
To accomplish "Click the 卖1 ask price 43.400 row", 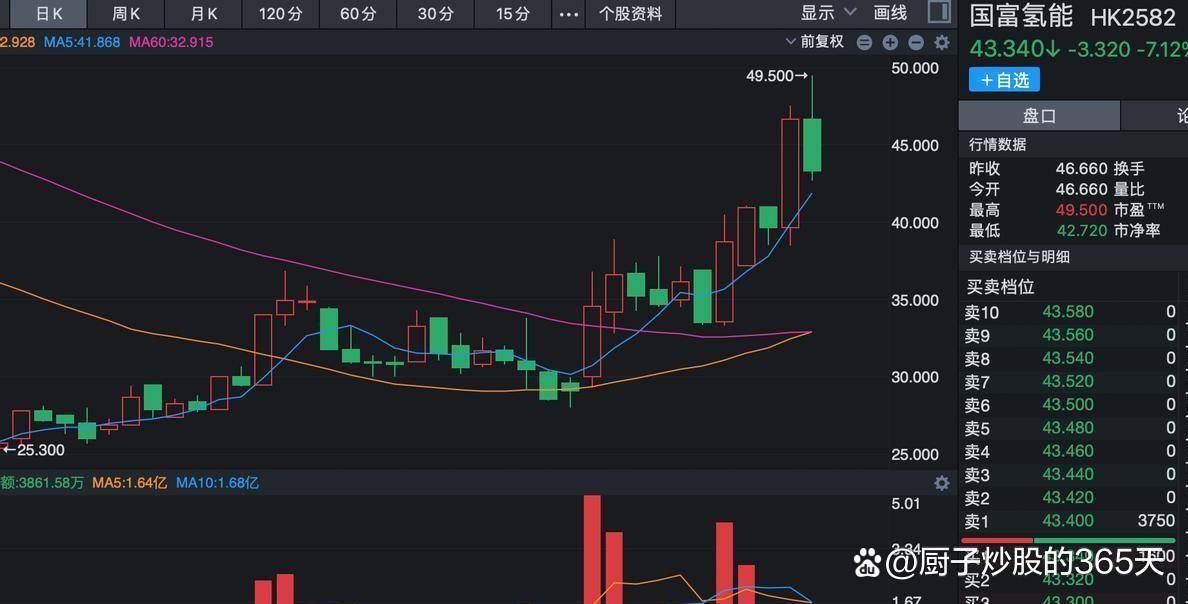I will (1068, 521).
